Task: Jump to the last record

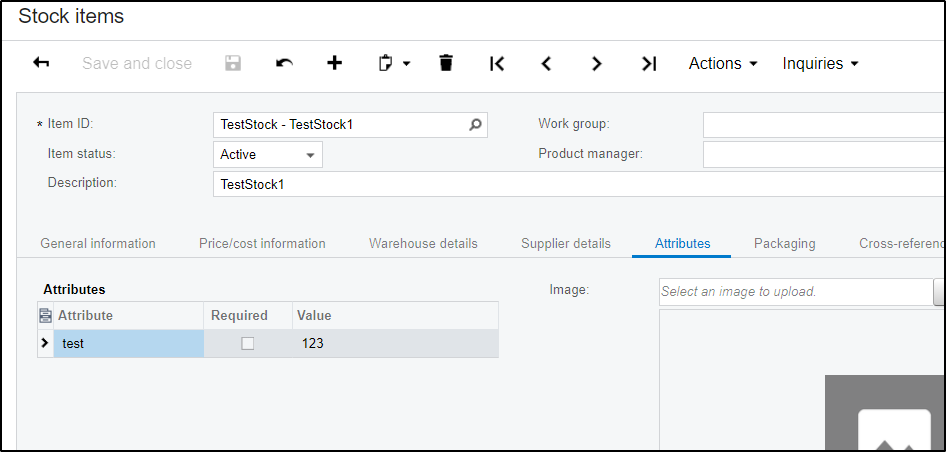Action: pos(649,63)
